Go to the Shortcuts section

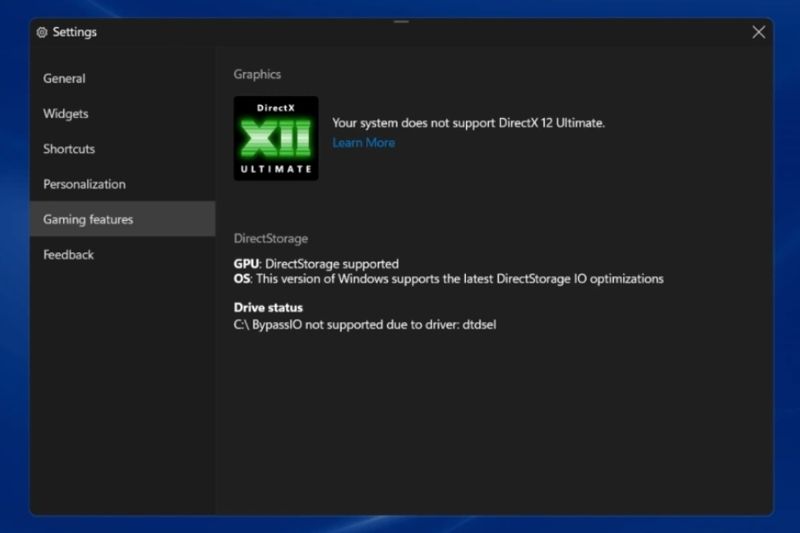click(69, 149)
